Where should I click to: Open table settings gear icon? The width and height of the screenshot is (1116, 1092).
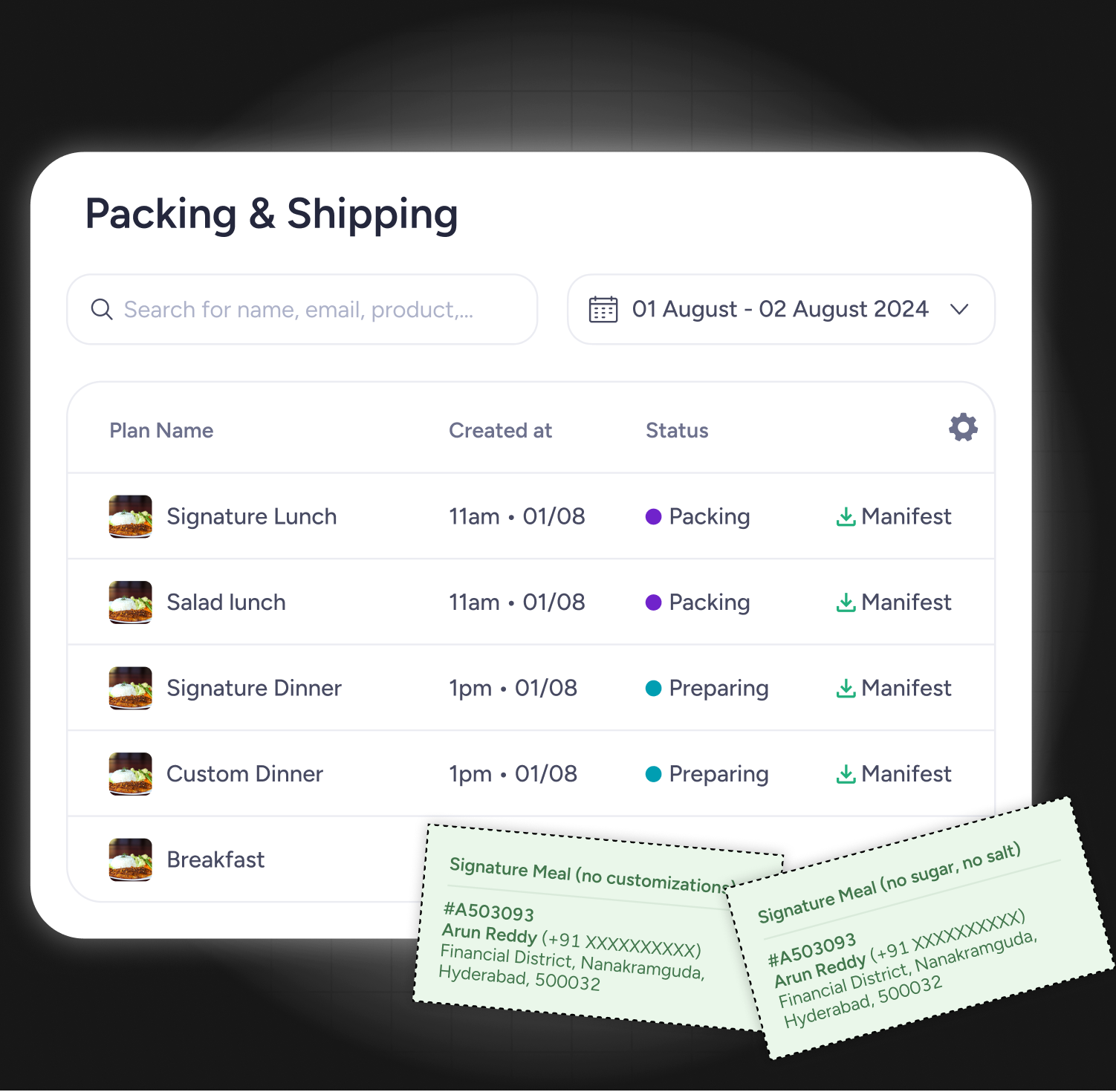point(963,427)
